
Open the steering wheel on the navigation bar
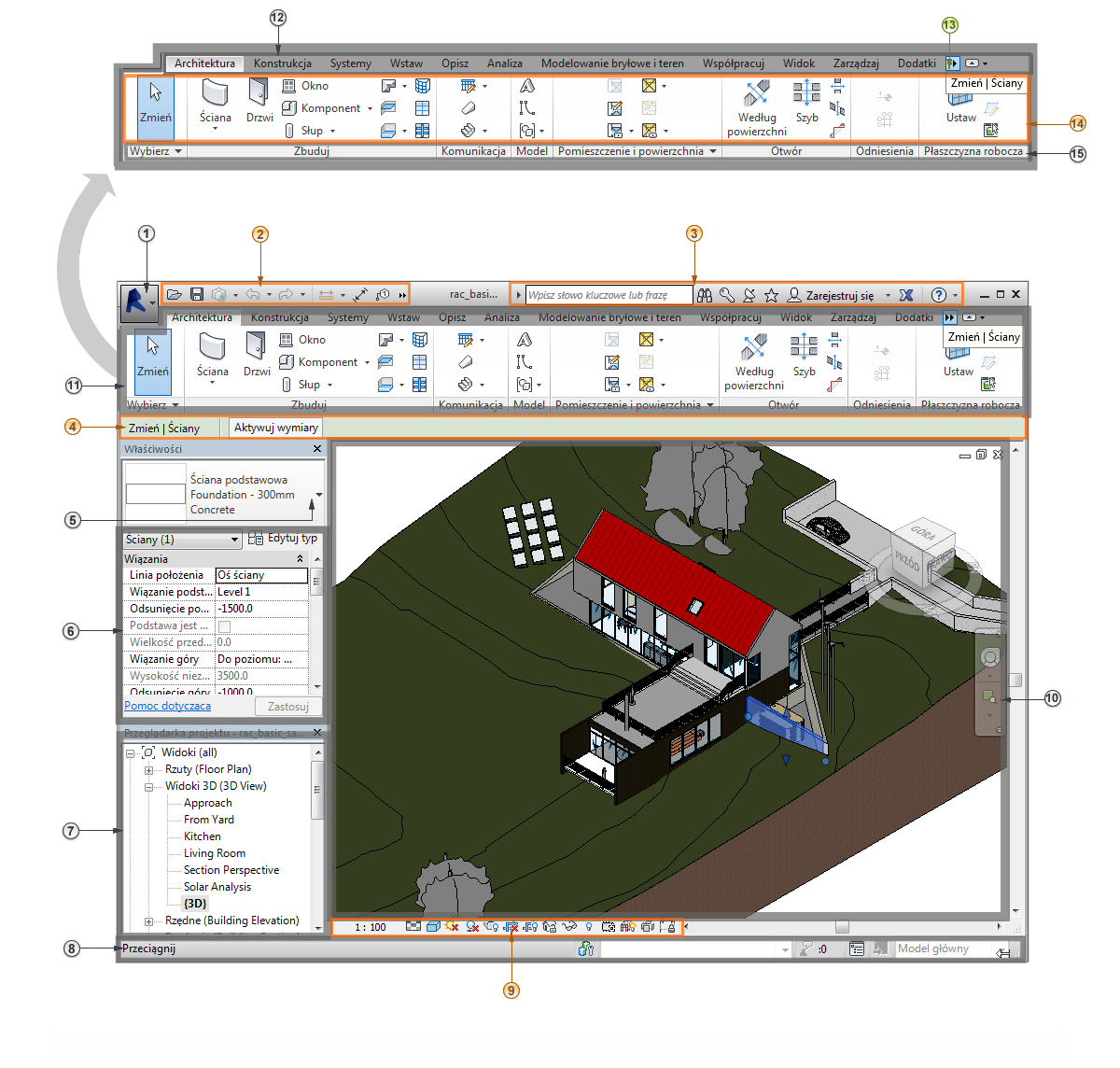point(990,657)
